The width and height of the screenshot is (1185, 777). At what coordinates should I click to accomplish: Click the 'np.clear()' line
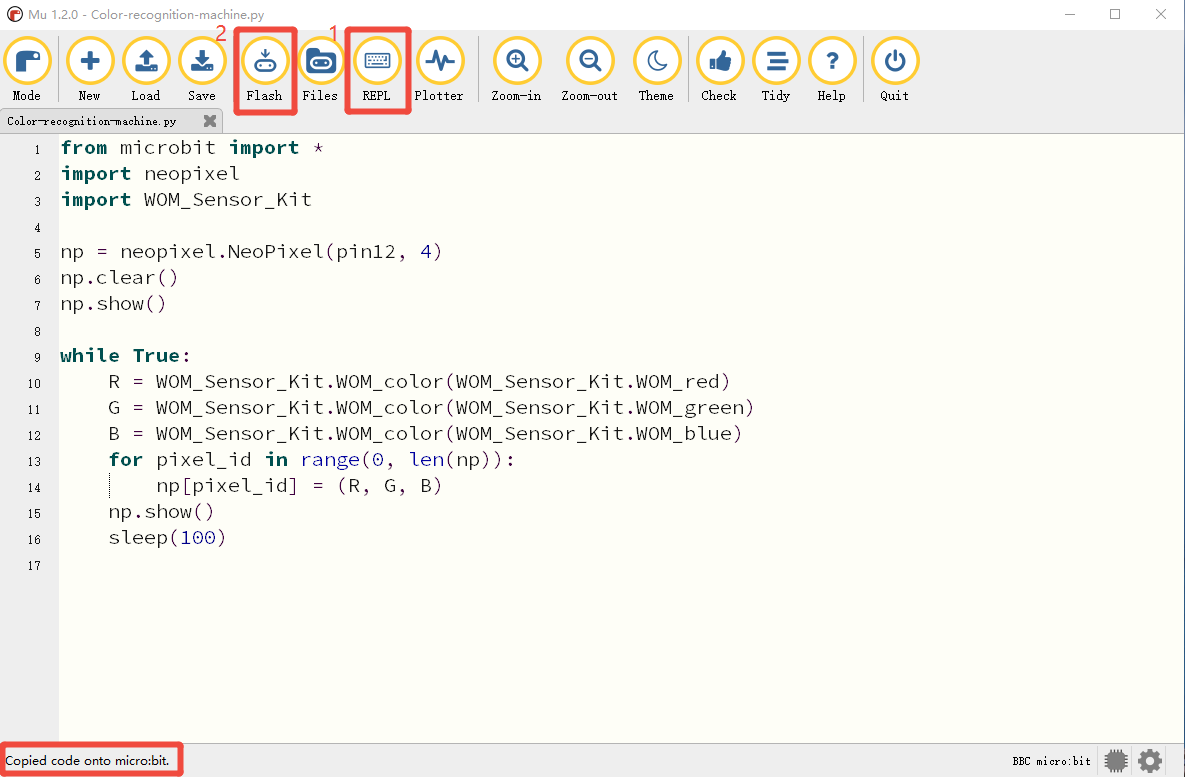pyautogui.click(x=119, y=277)
